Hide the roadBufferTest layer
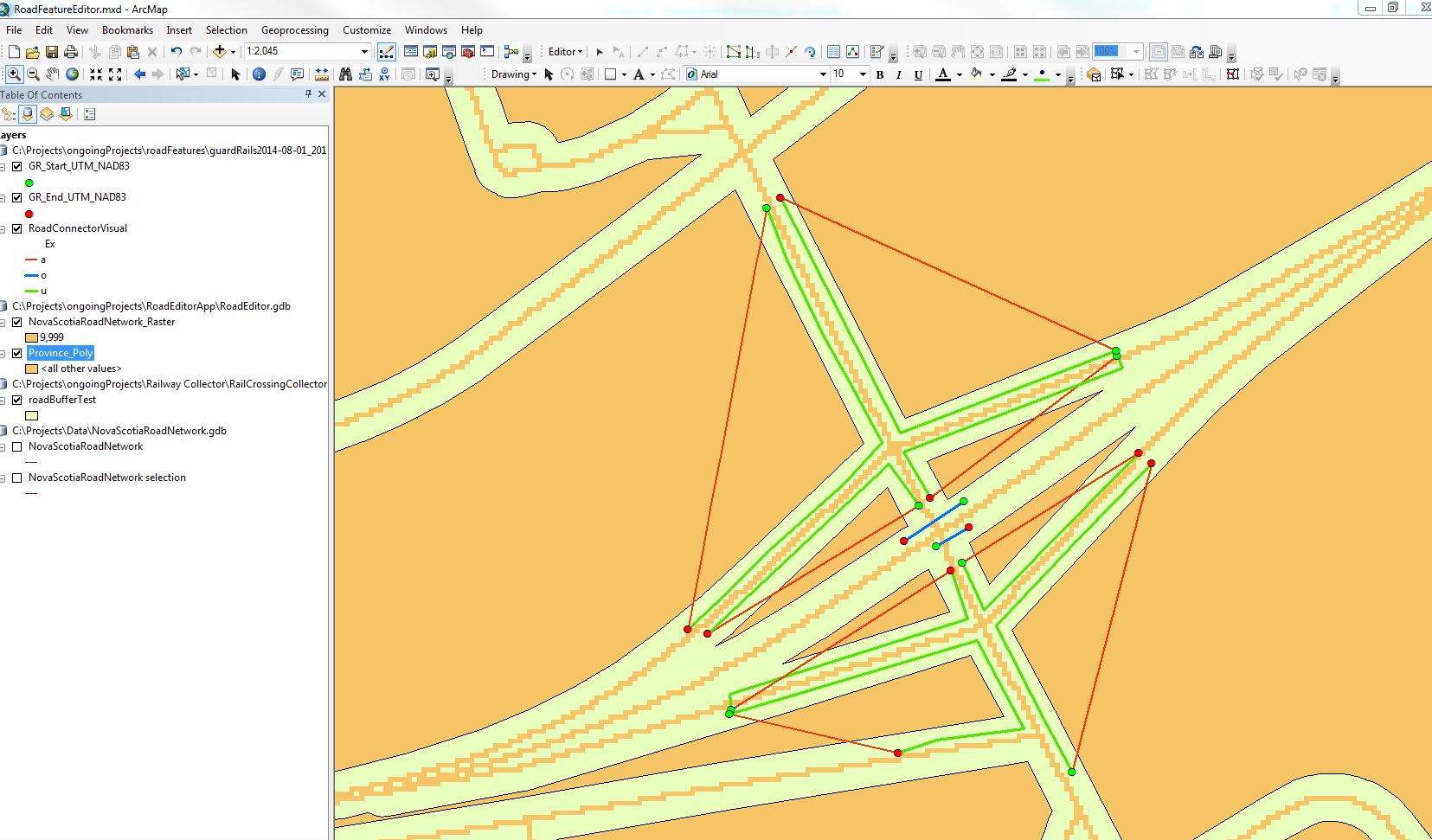This screenshot has width=1432, height=840. [16, 400]
